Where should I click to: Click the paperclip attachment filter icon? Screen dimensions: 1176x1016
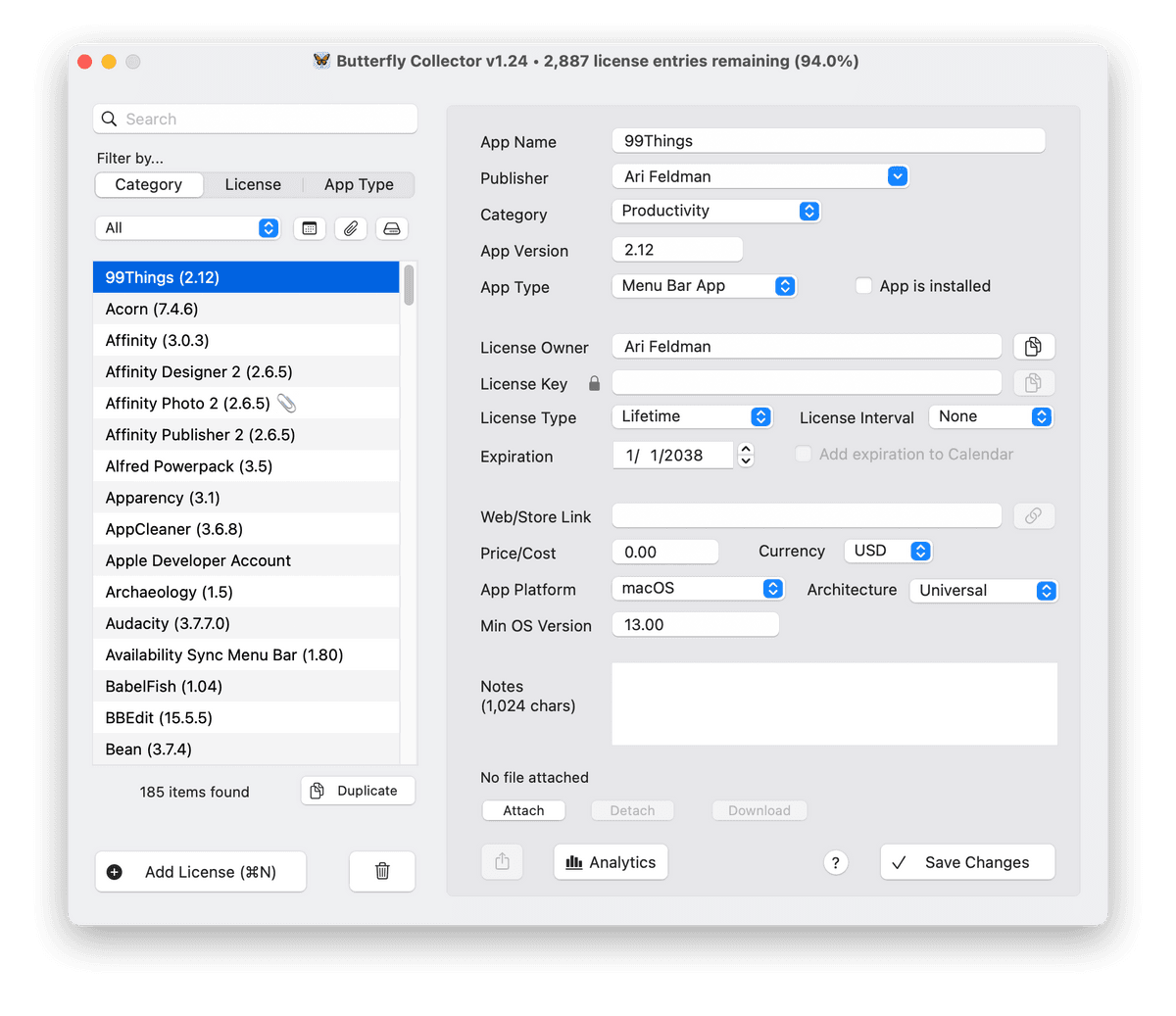[x=351, y=228]
